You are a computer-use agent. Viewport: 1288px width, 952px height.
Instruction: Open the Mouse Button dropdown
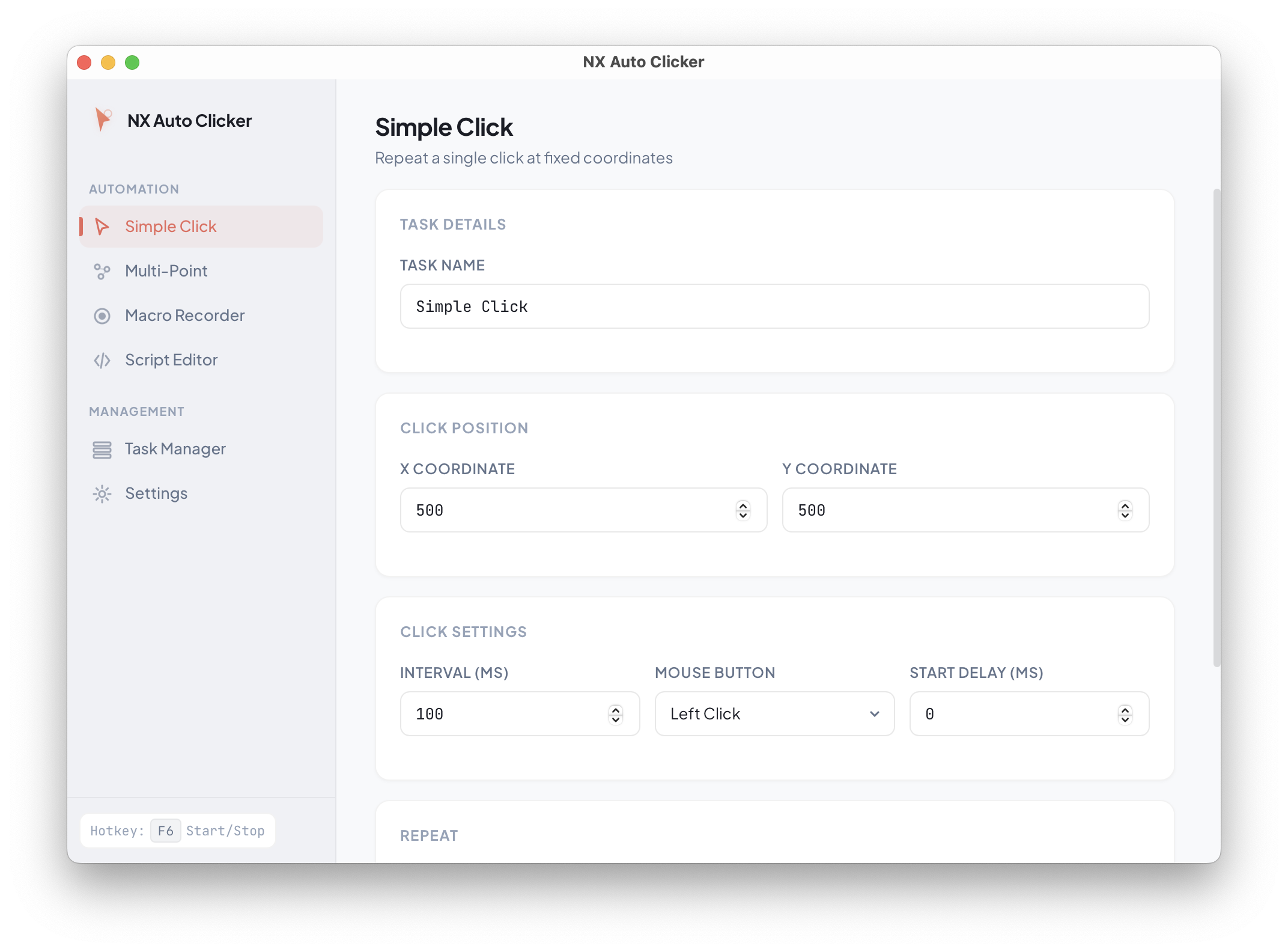pyautogui.click(x=774, y=714)
